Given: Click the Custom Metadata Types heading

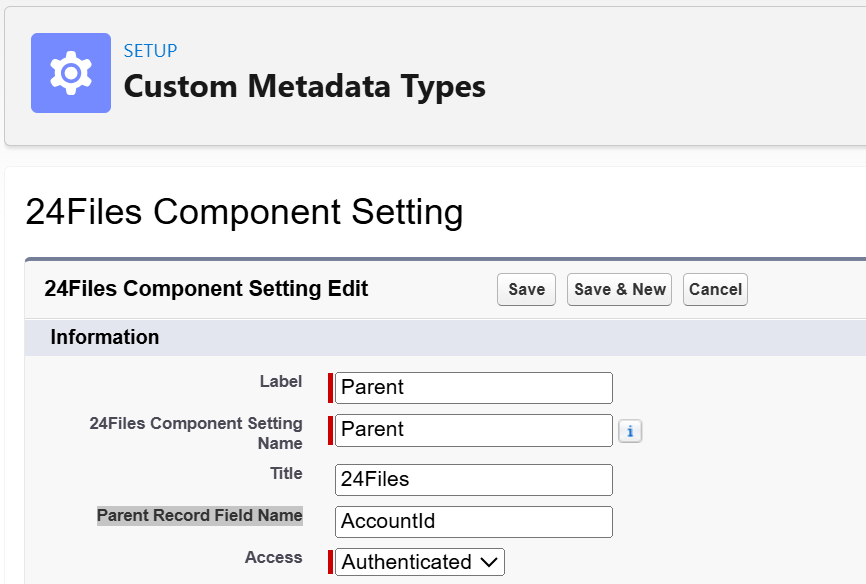Looking at the screenshot, I should coord(304,87).
